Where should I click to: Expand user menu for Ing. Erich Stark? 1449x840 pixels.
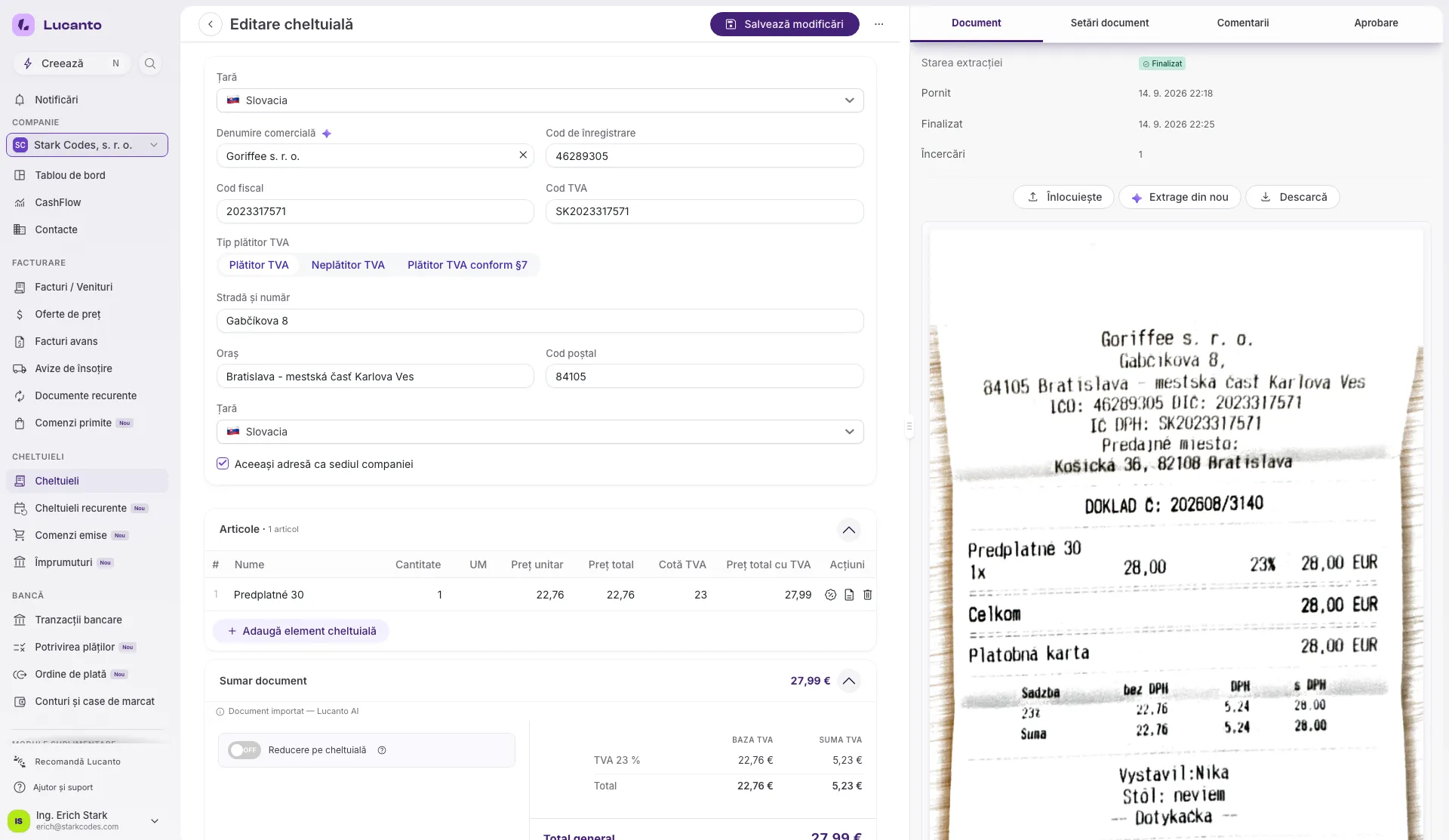155,821
